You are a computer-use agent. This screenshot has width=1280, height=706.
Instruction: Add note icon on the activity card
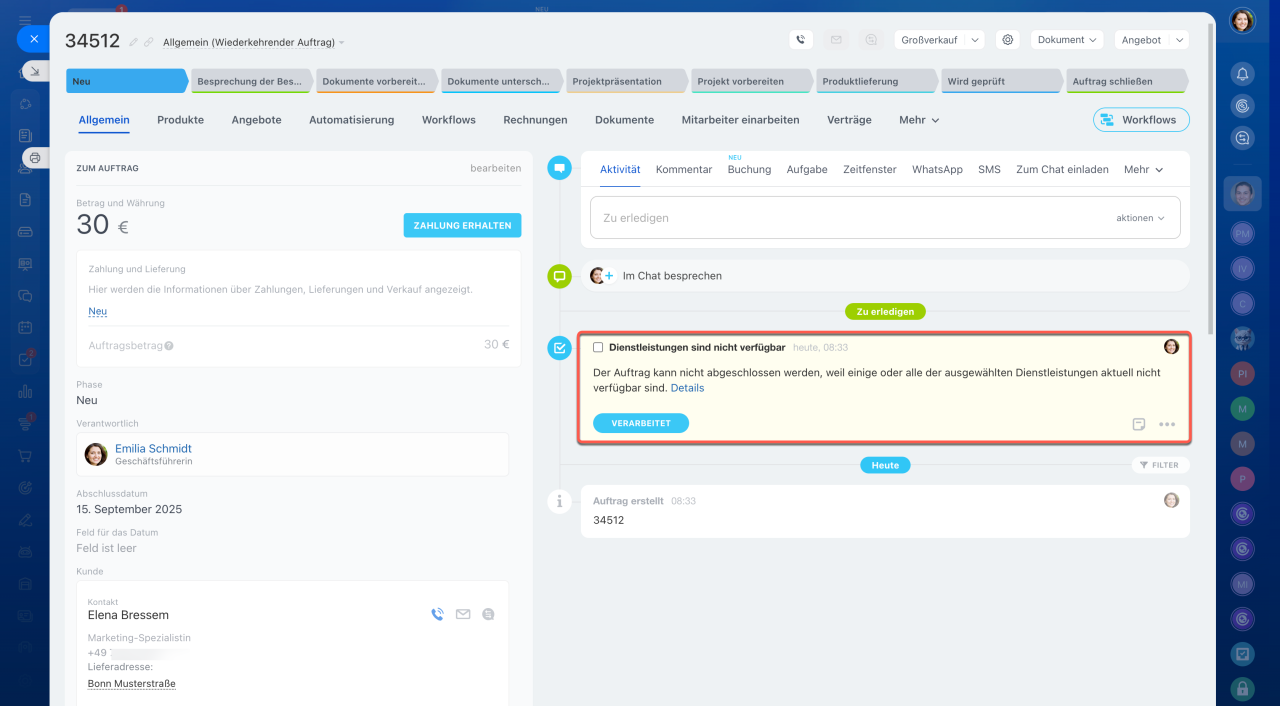click(1139, 424)
